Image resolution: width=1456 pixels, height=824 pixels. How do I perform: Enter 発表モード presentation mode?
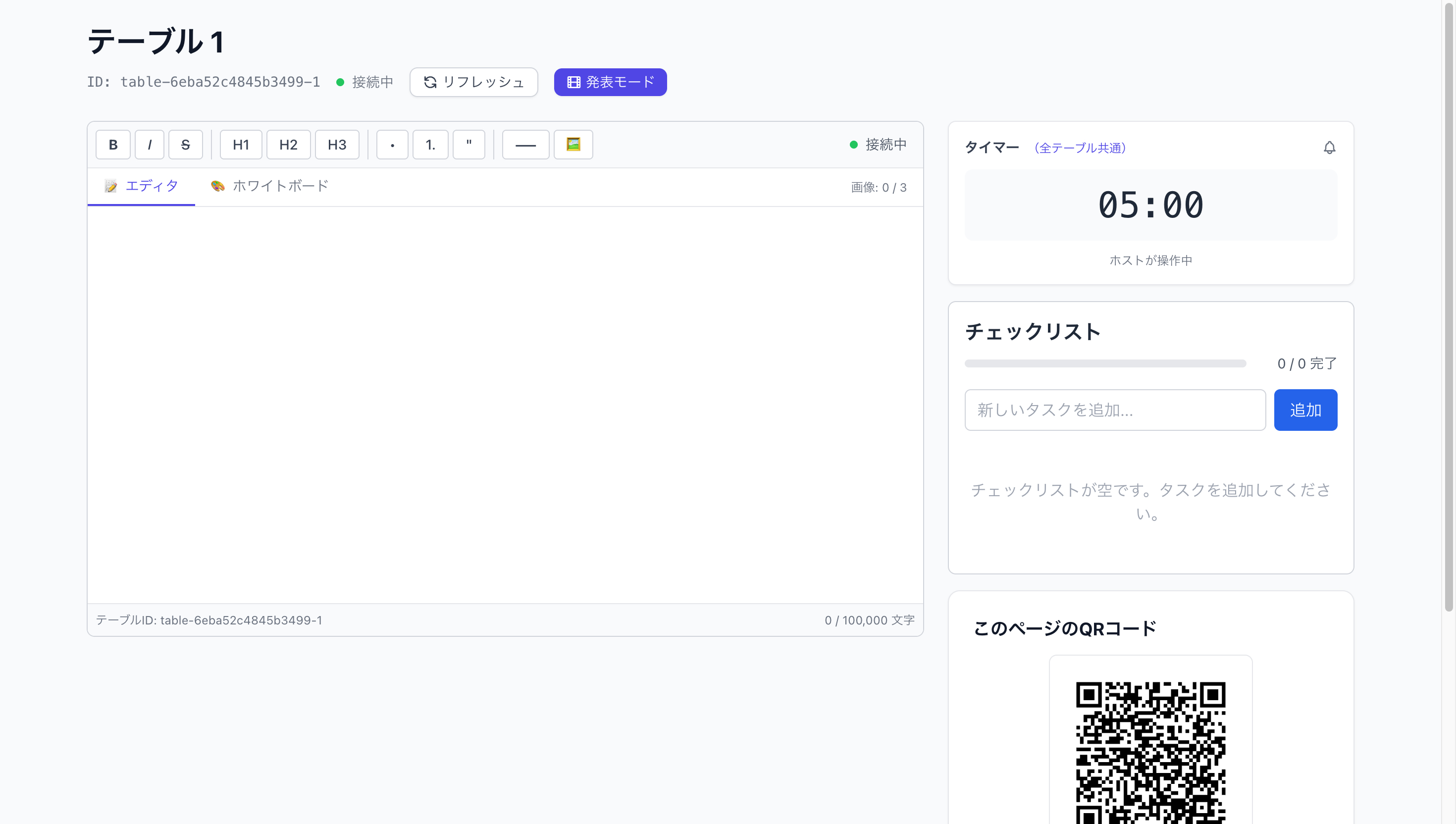pyautogui.click(x=610, y=82)
